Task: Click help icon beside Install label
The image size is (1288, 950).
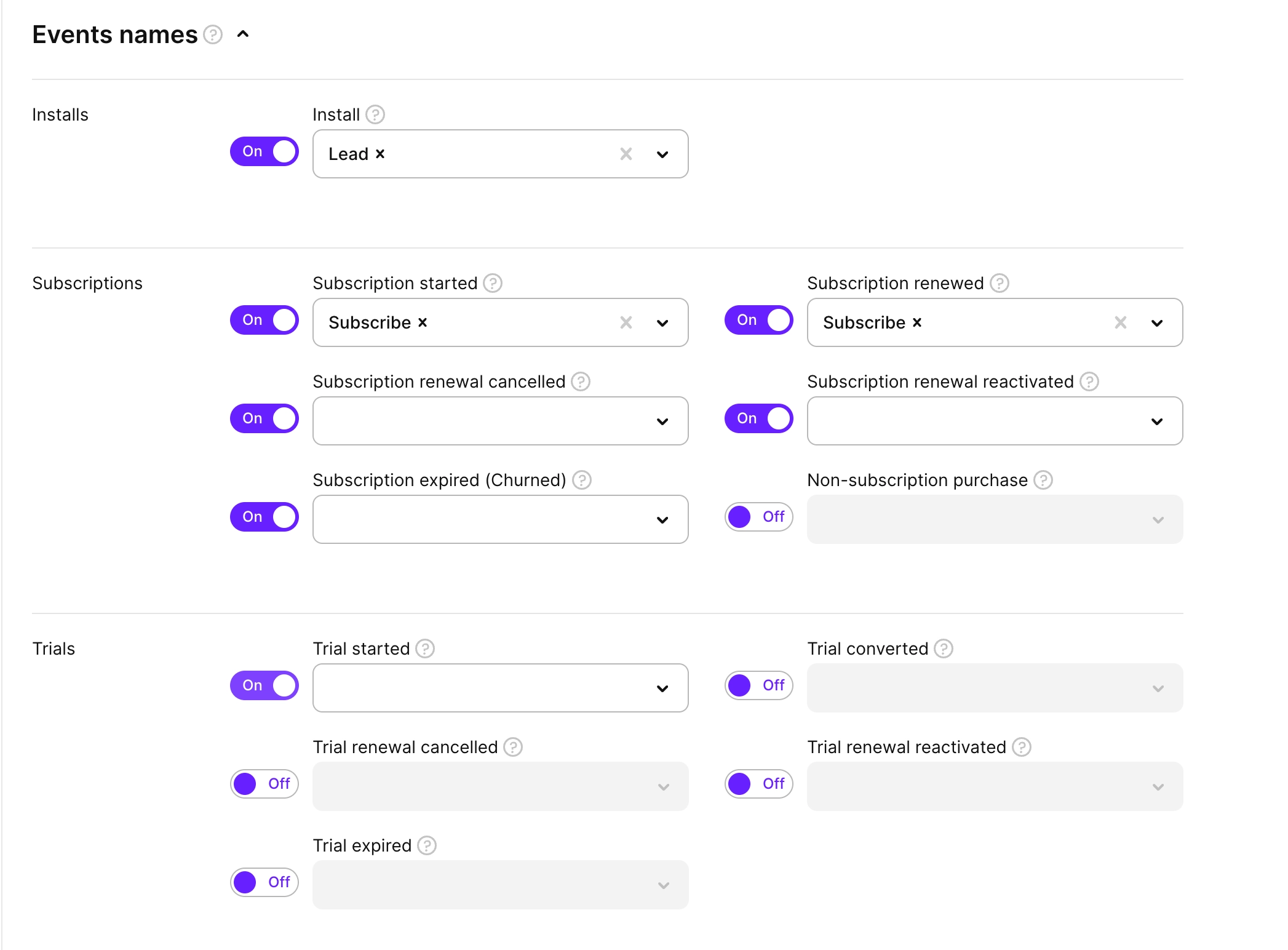Action: coord(375,114)
